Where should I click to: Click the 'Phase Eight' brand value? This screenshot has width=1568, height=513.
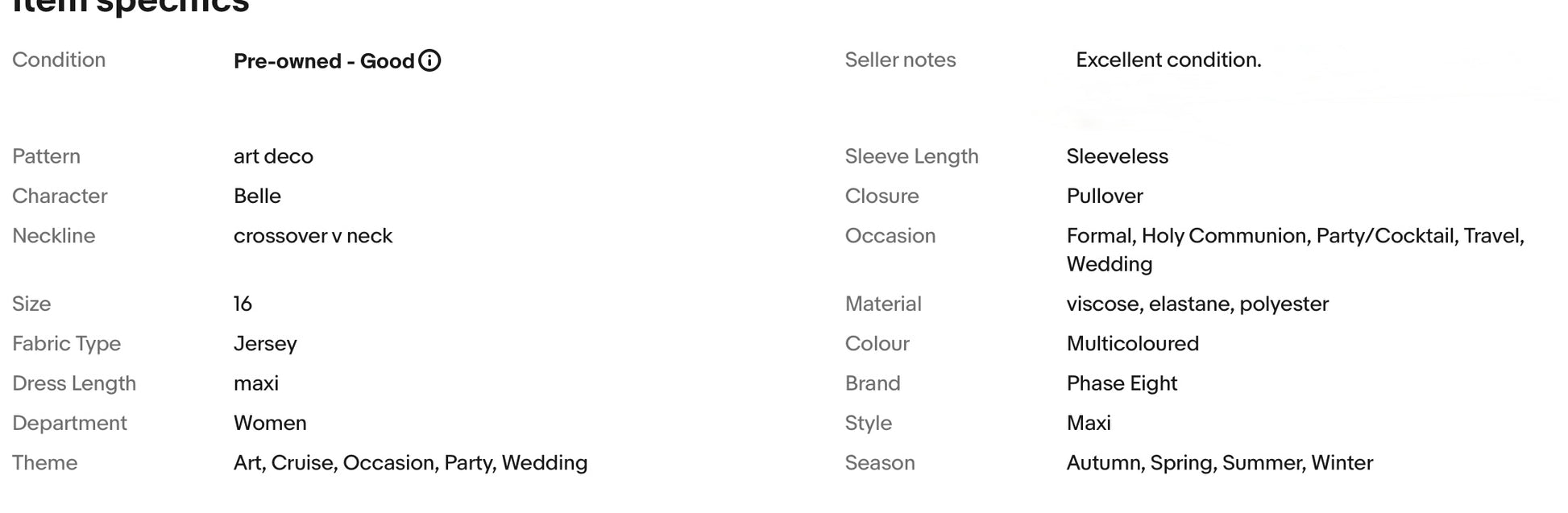point(1122,383)
